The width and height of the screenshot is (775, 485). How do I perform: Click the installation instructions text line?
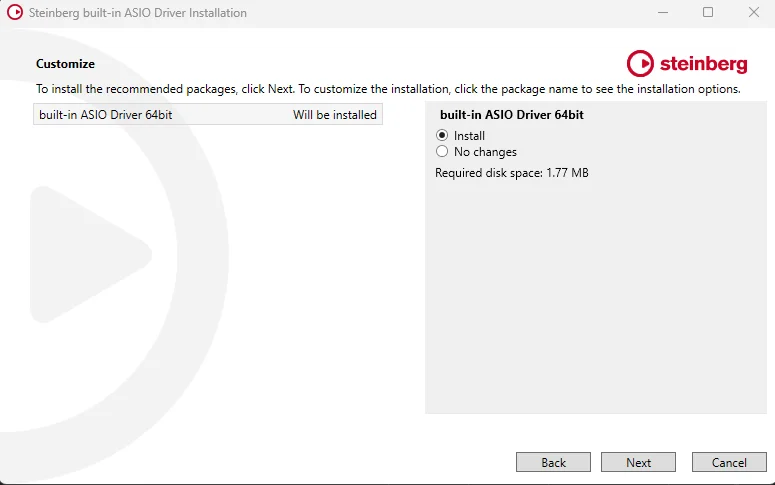click(387, 89)
